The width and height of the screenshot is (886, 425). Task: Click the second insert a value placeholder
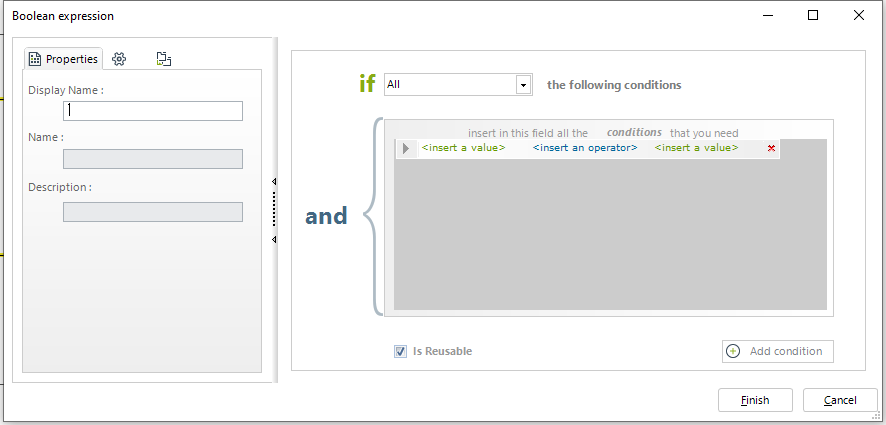[696, 148]
